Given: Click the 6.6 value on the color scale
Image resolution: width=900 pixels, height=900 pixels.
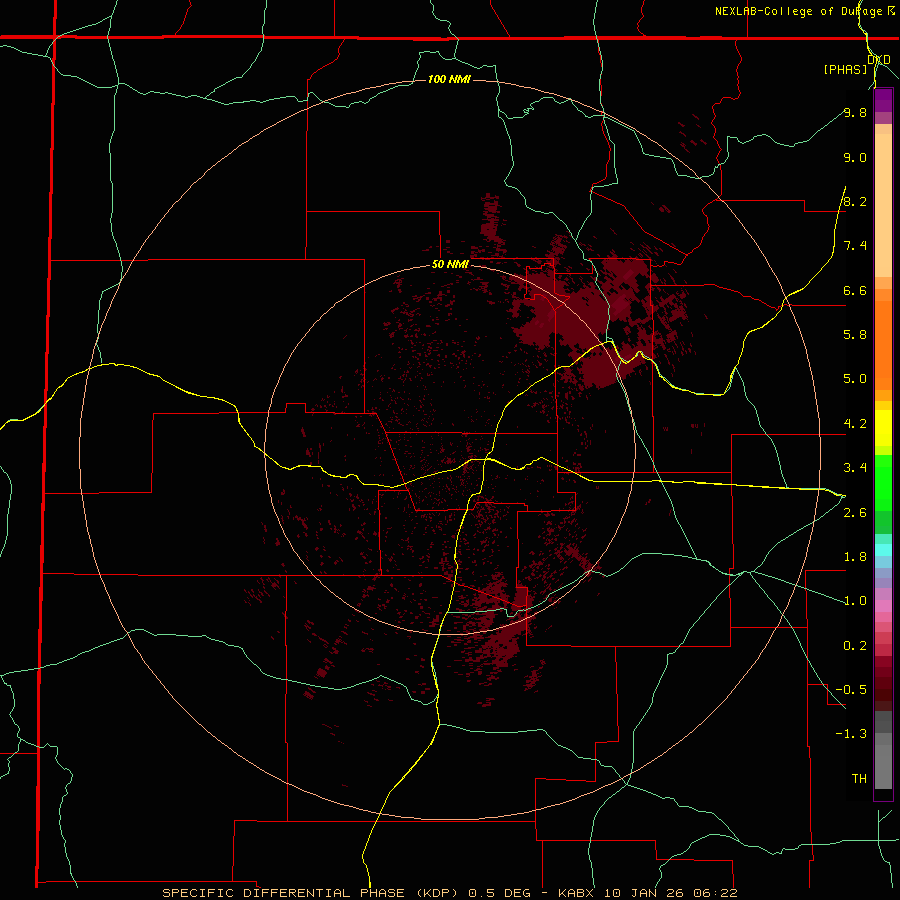Looking at the screenshot, I should pyautogui.click(x=855, y=290).
